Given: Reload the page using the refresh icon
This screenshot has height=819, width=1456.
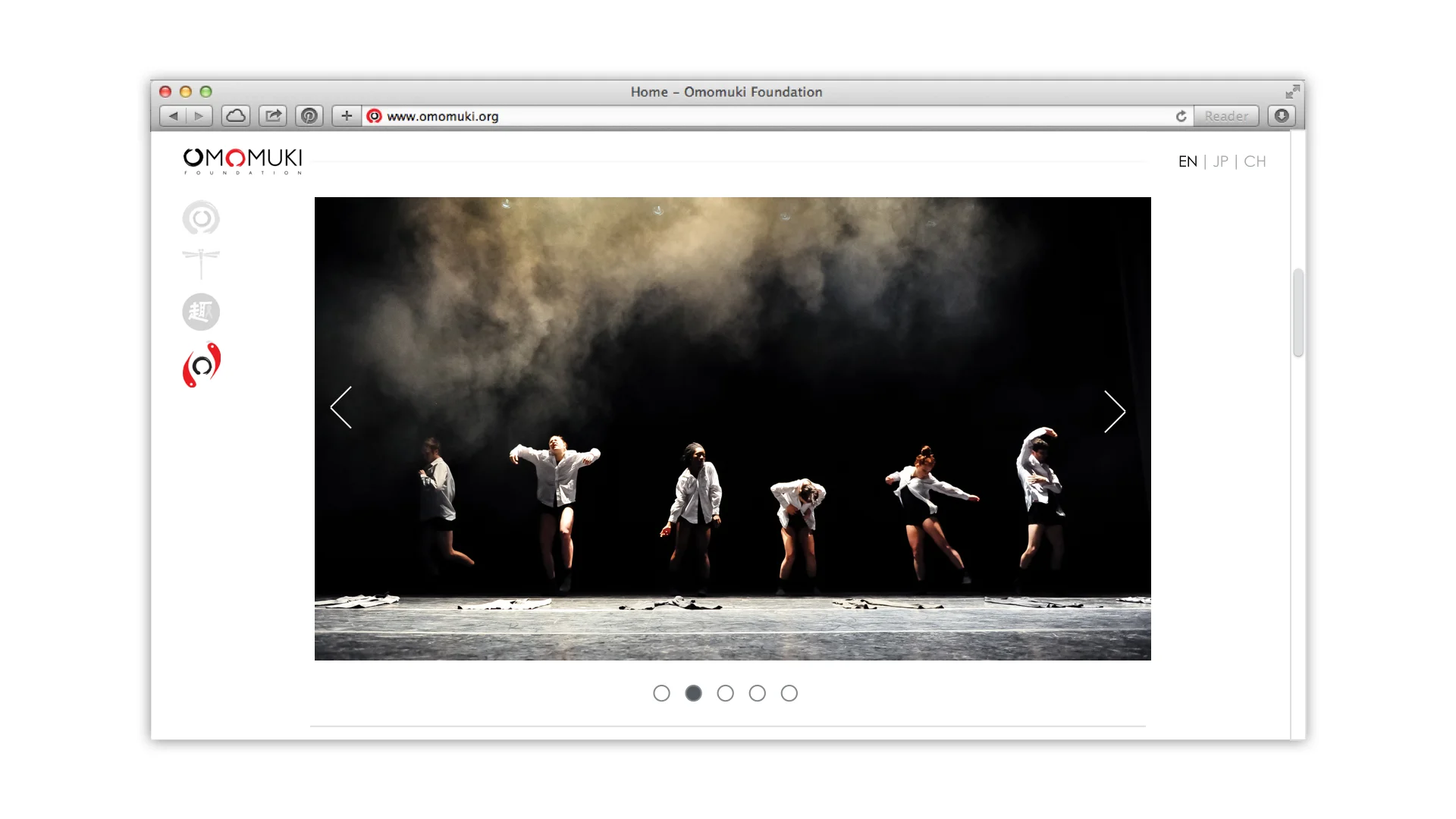Looking at the screenshot, I should tap(1181, 116).
